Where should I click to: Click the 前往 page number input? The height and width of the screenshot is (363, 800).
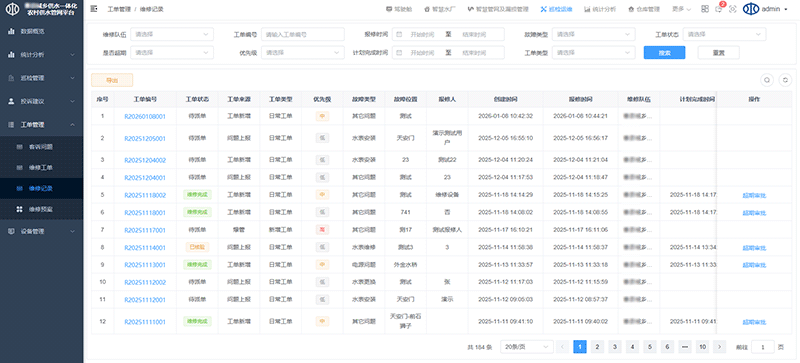click(x=763, y=347)
